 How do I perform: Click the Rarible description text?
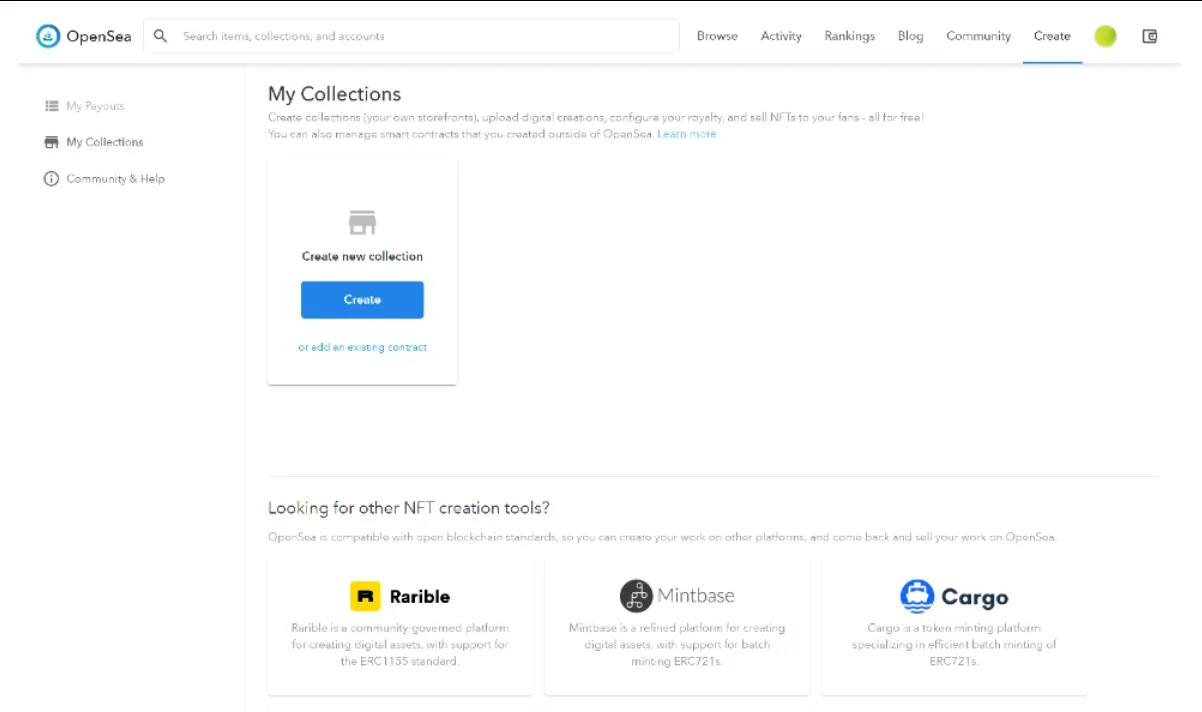pyautogui.click(x=400, y=645)
